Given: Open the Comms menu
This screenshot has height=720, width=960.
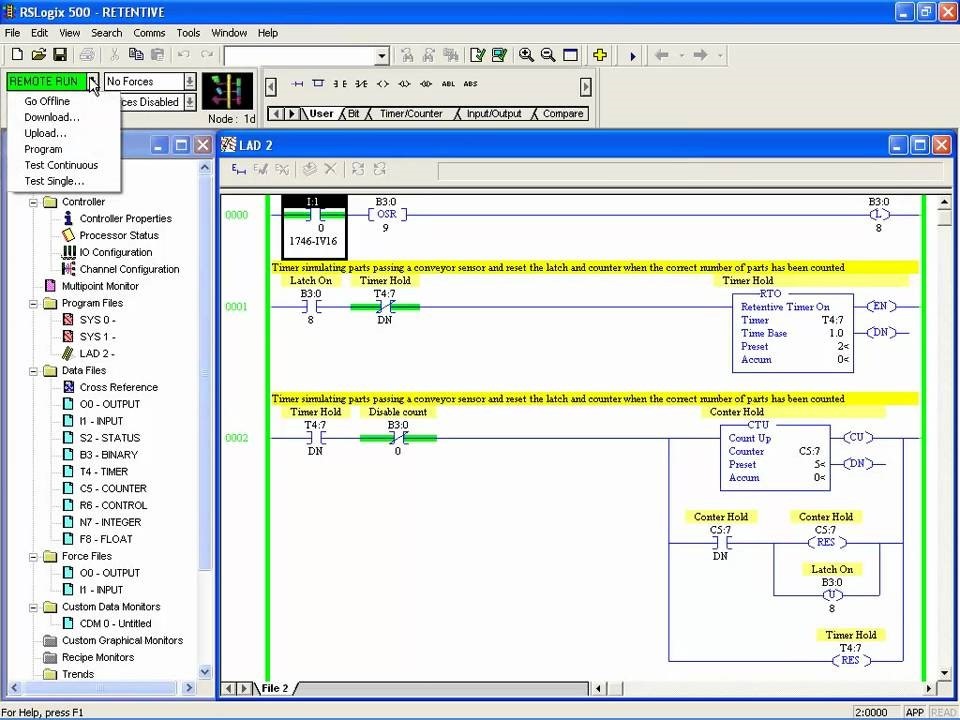Looking at the screenshot, I should 149,33.
